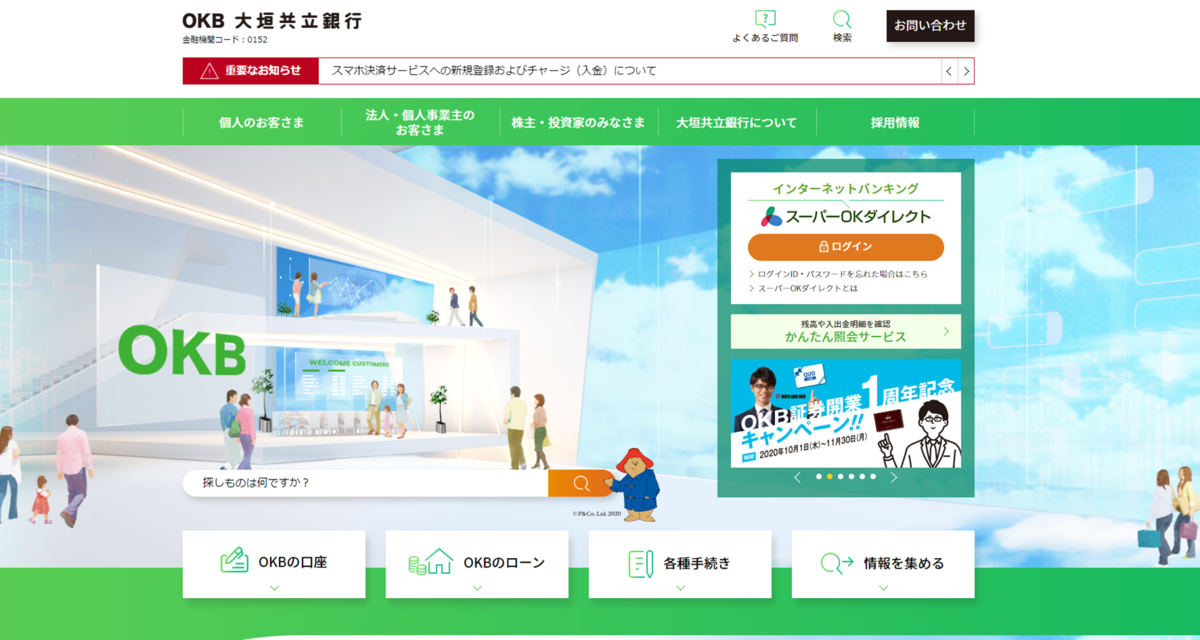This screenshot has height=640, width=1200.
Task: Expand the OKBの口座 card chevron
Action: (x=274, y=588)
